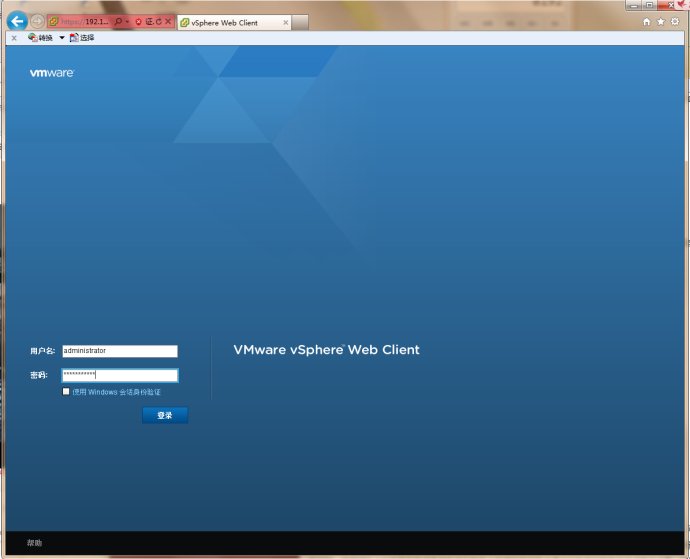The image size is (690, 559).
Task: Click the password input field
Action: pyautogui.click(x=120, y=375)
